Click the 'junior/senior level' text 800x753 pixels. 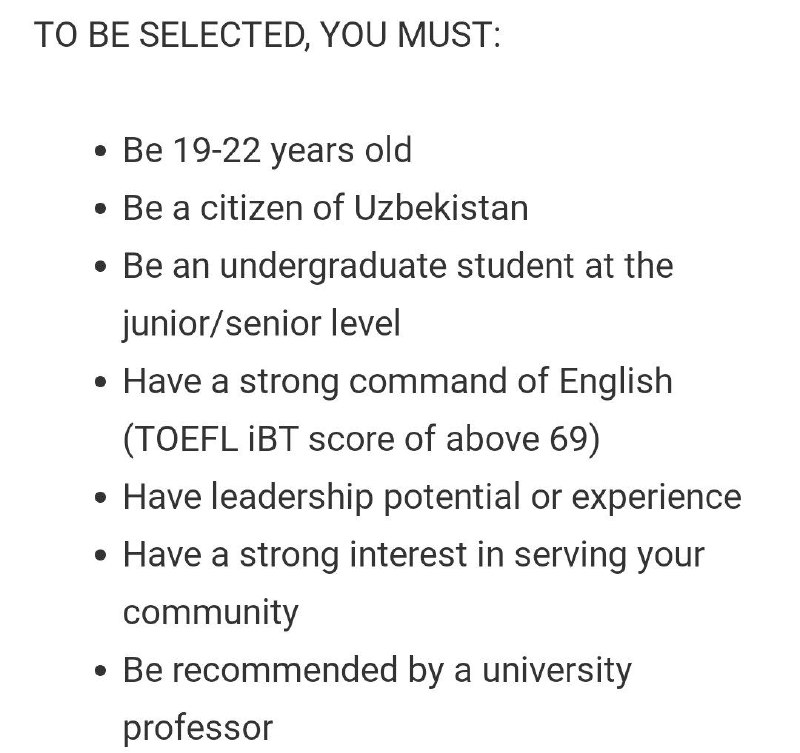262,324
